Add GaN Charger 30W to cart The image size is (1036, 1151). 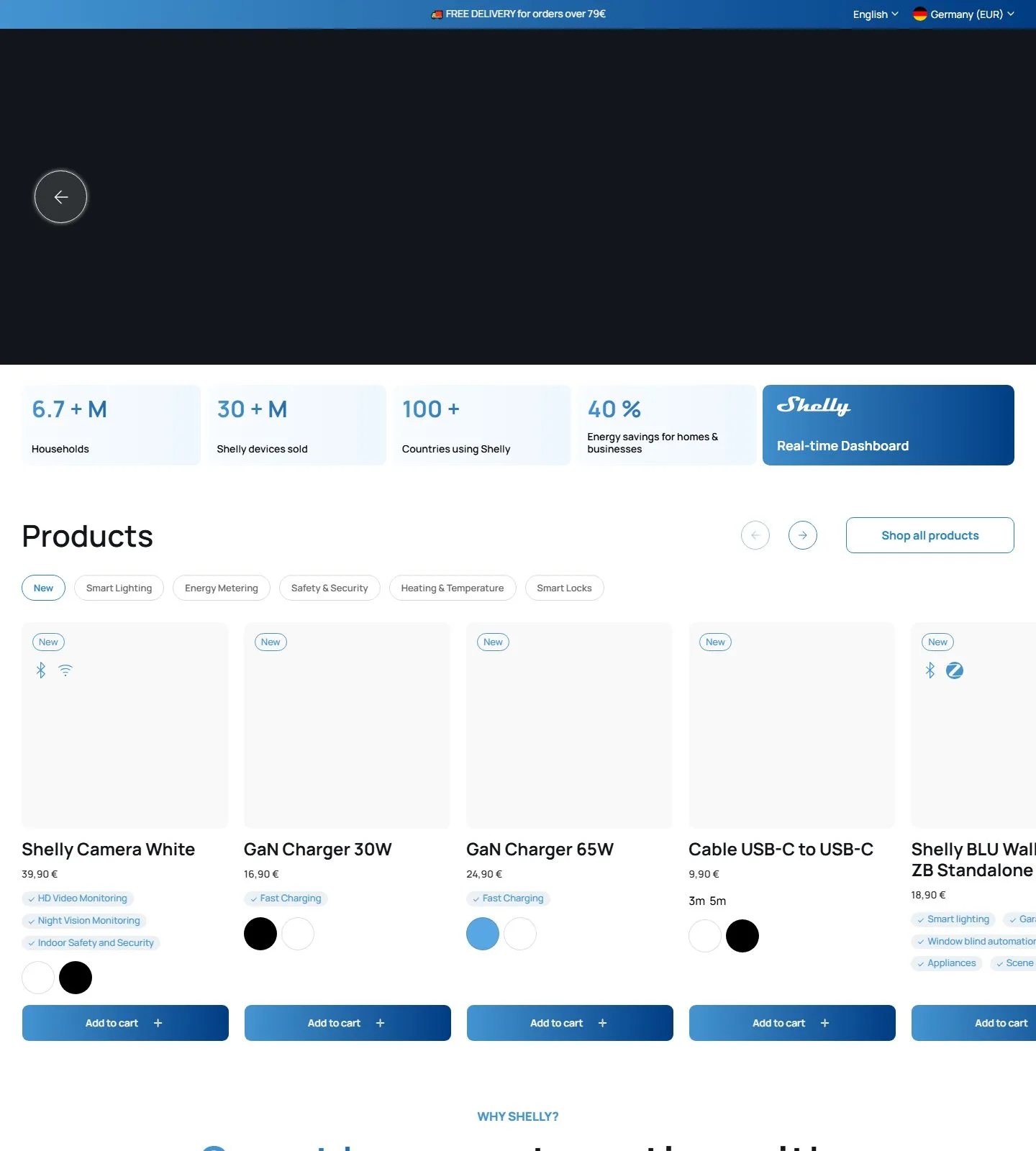[347, 1023]
